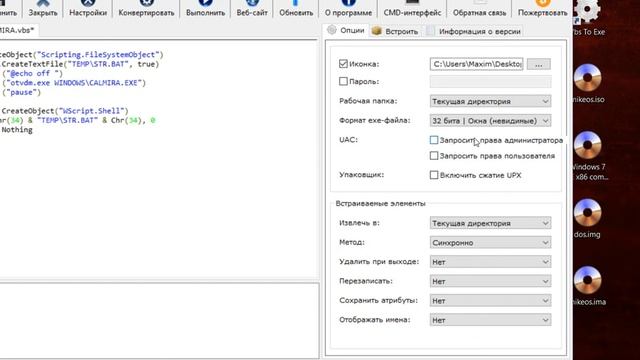Select the nikeos.ima desktop icon
The image size is (640, 360).
[589, 286]
